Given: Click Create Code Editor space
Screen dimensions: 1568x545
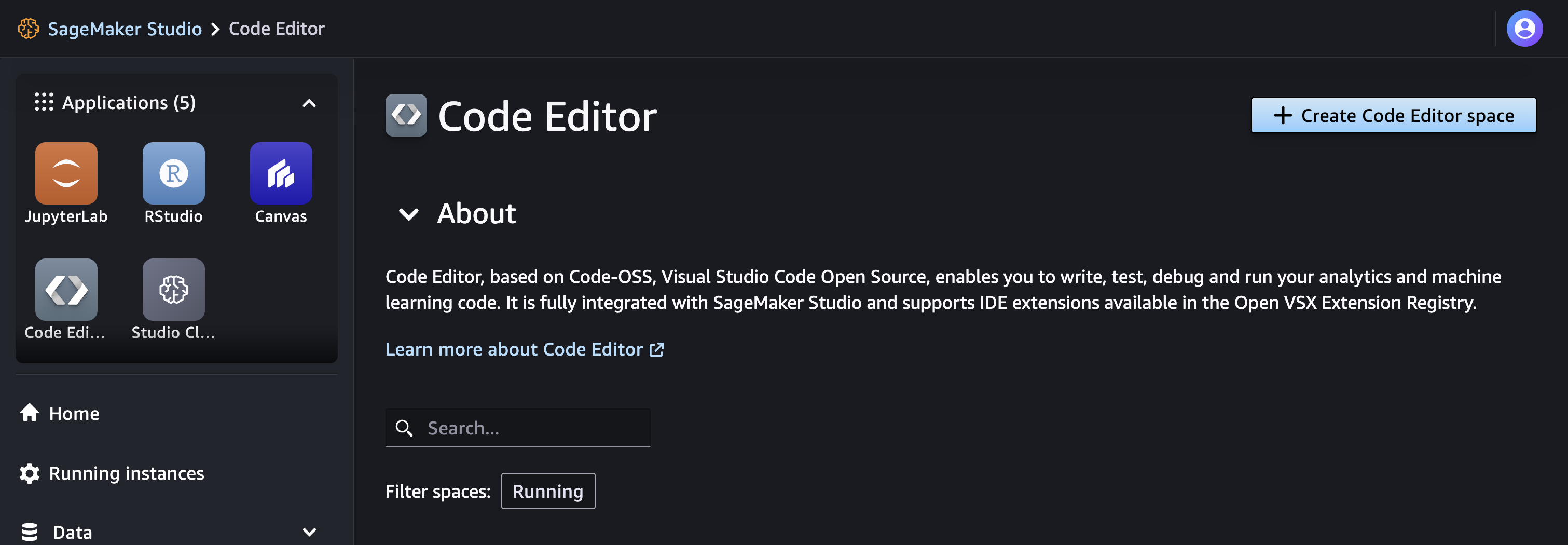Looking at the screenshot, I should click(x=1393, y=115).
